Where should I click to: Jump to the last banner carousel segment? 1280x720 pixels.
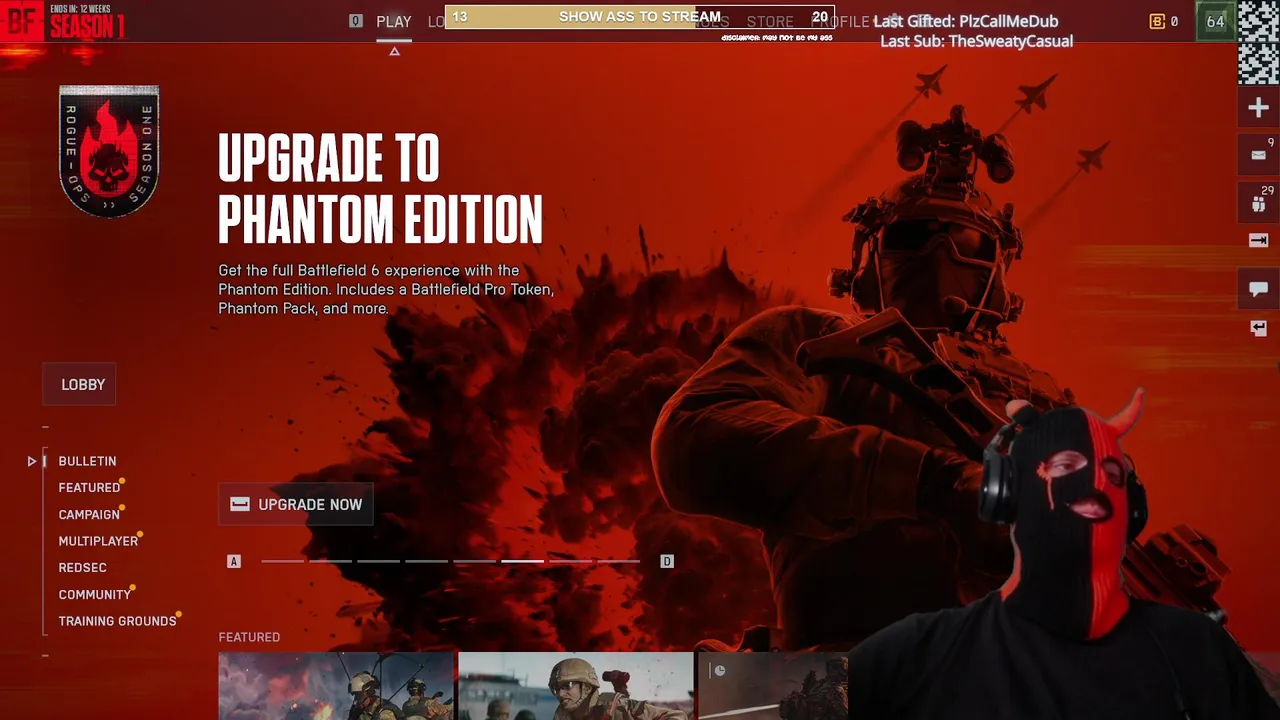pos(619,561)
